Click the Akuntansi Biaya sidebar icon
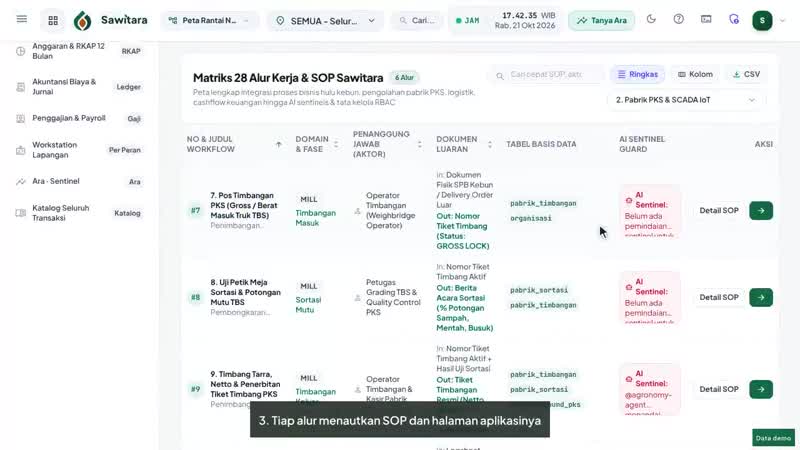The height and width of the screenshot is (450, 800). click(x=20, y=87)
